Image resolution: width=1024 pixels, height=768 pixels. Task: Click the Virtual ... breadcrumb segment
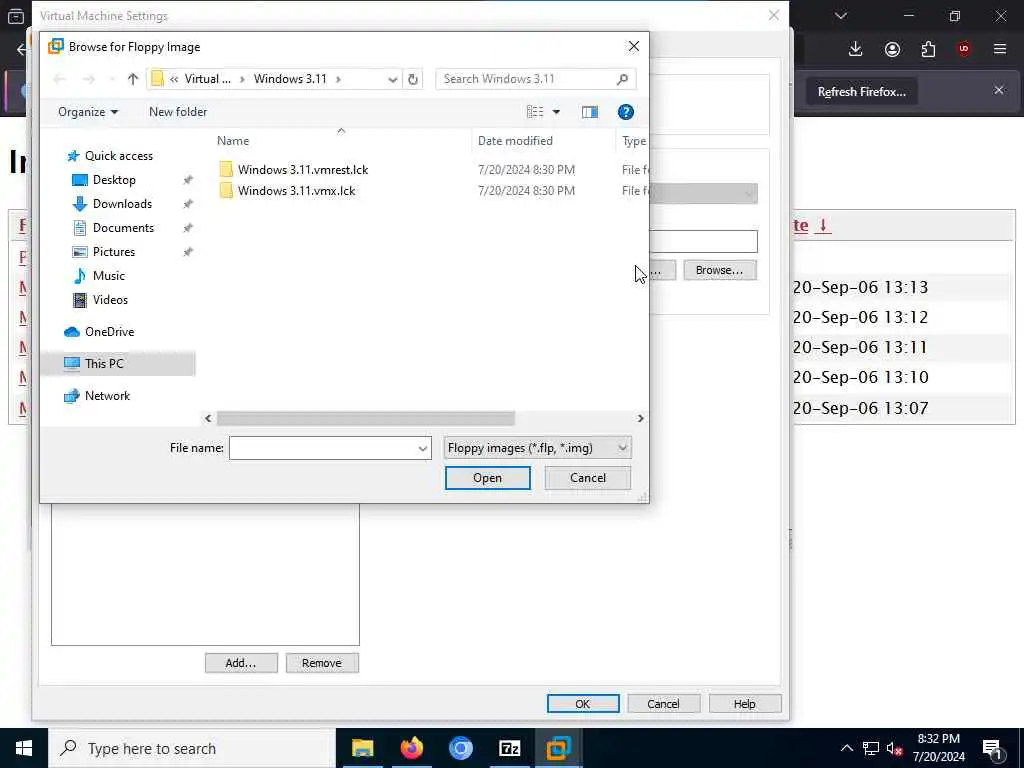pos(208,79)
